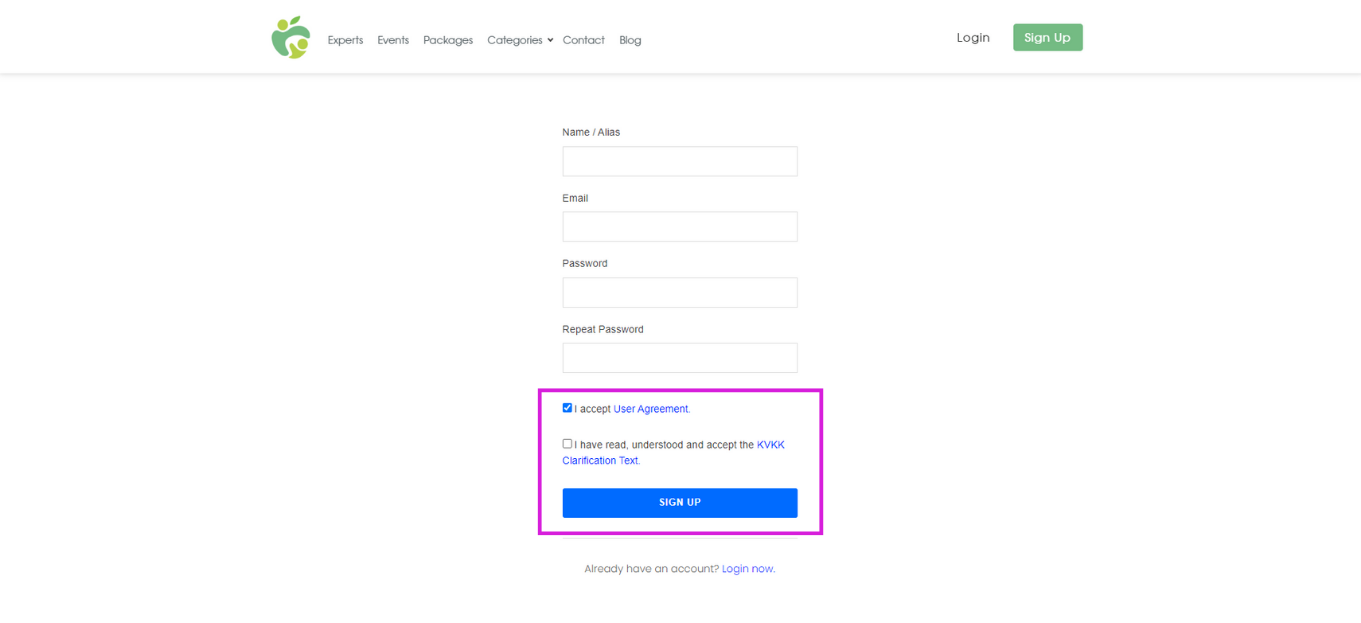Click the Login now link
The width and height of the screenshot is (1361, 623).
(748, 569)
